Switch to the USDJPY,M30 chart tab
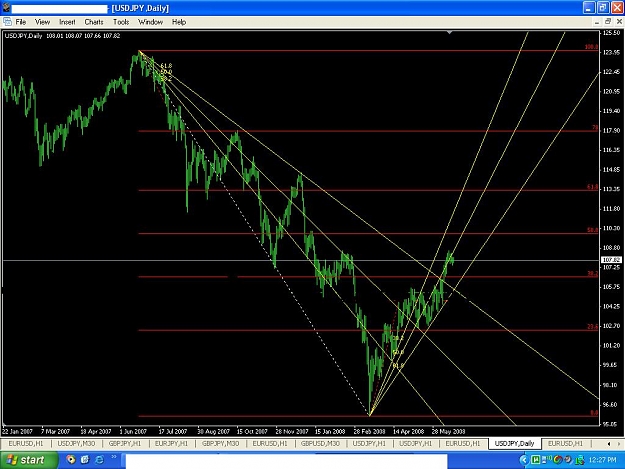 pyautogui.click(x=76, y=443)
